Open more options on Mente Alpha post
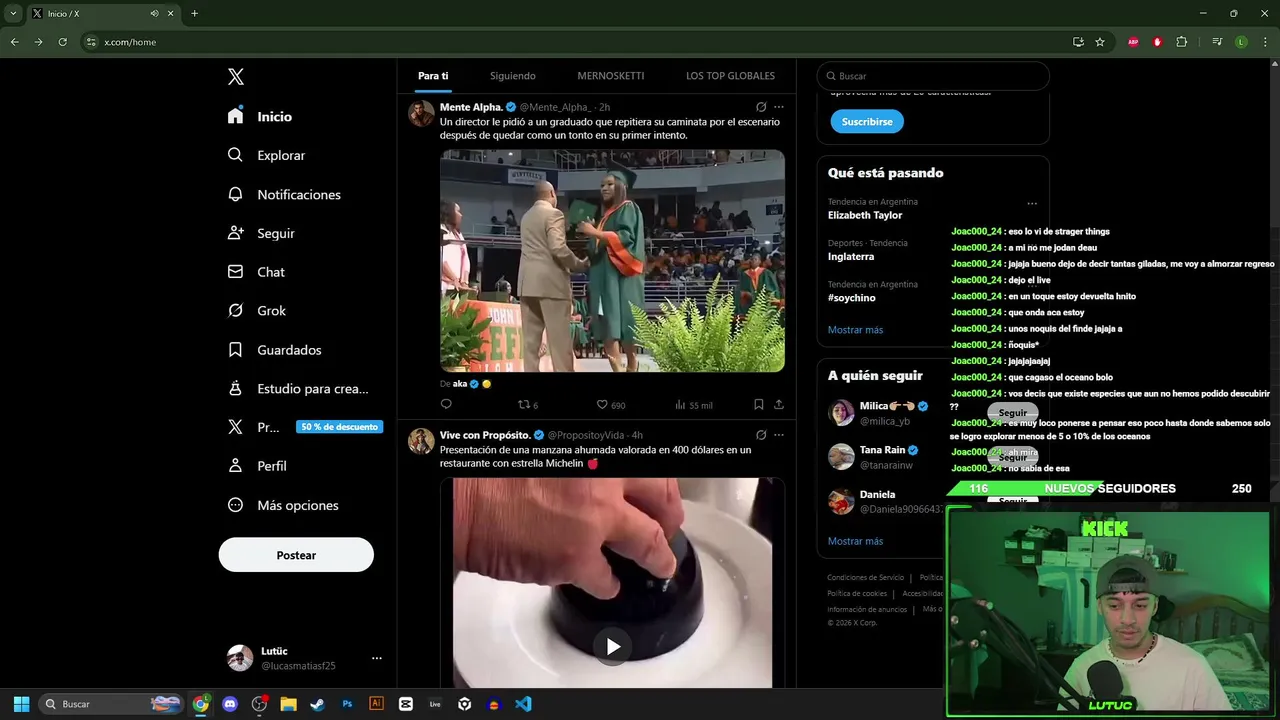 click(779, 107)
